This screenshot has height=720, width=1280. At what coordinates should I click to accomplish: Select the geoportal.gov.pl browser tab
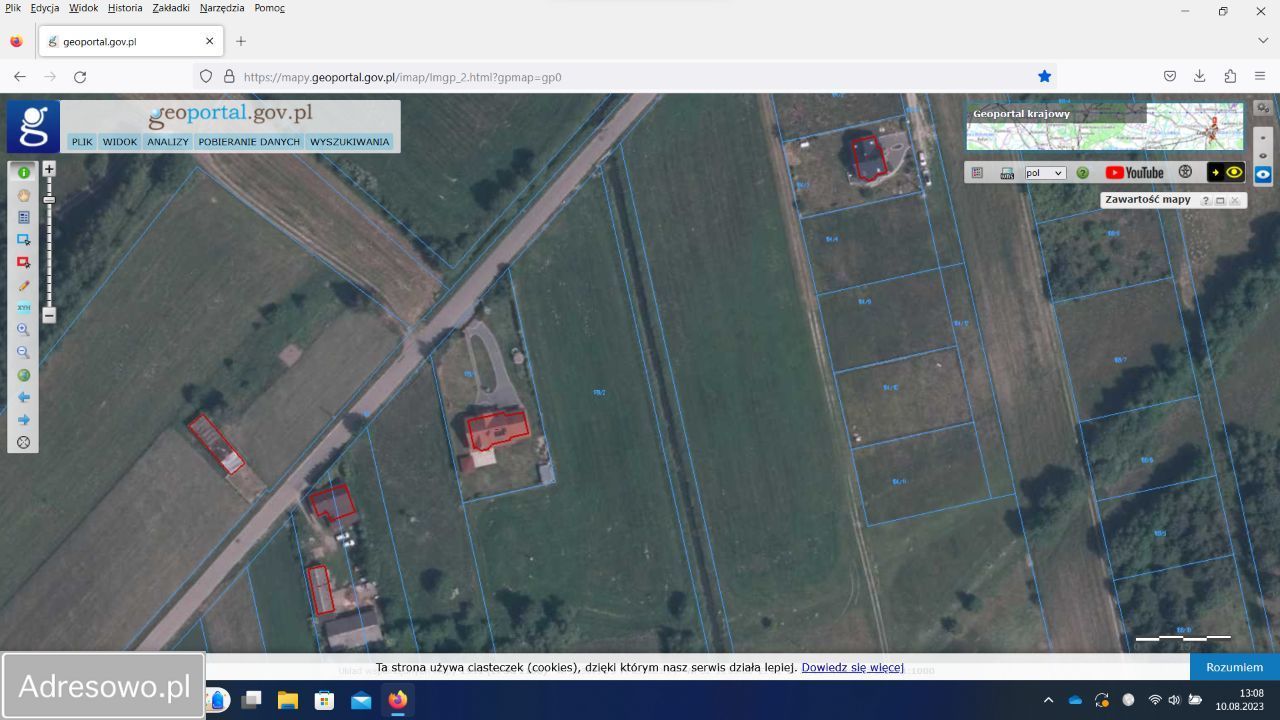tap(130, 42)
